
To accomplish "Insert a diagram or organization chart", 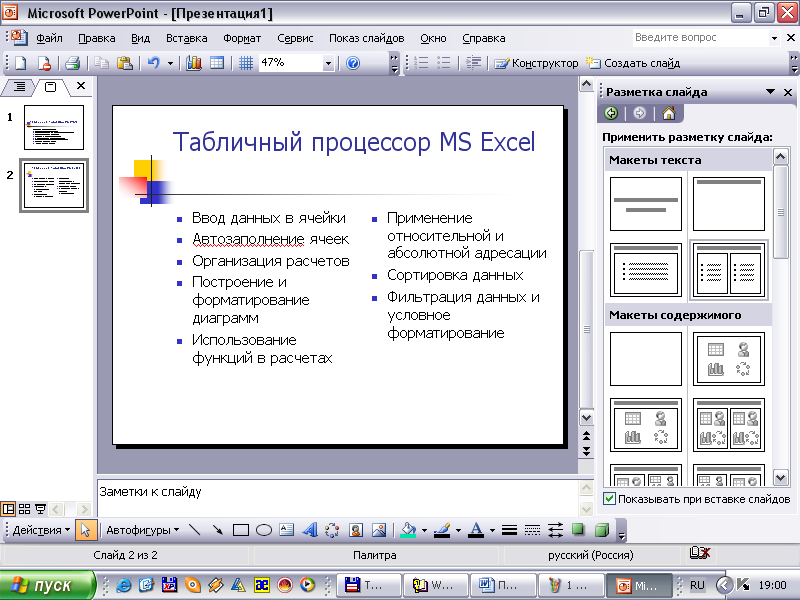I will (x=332, y=530).
